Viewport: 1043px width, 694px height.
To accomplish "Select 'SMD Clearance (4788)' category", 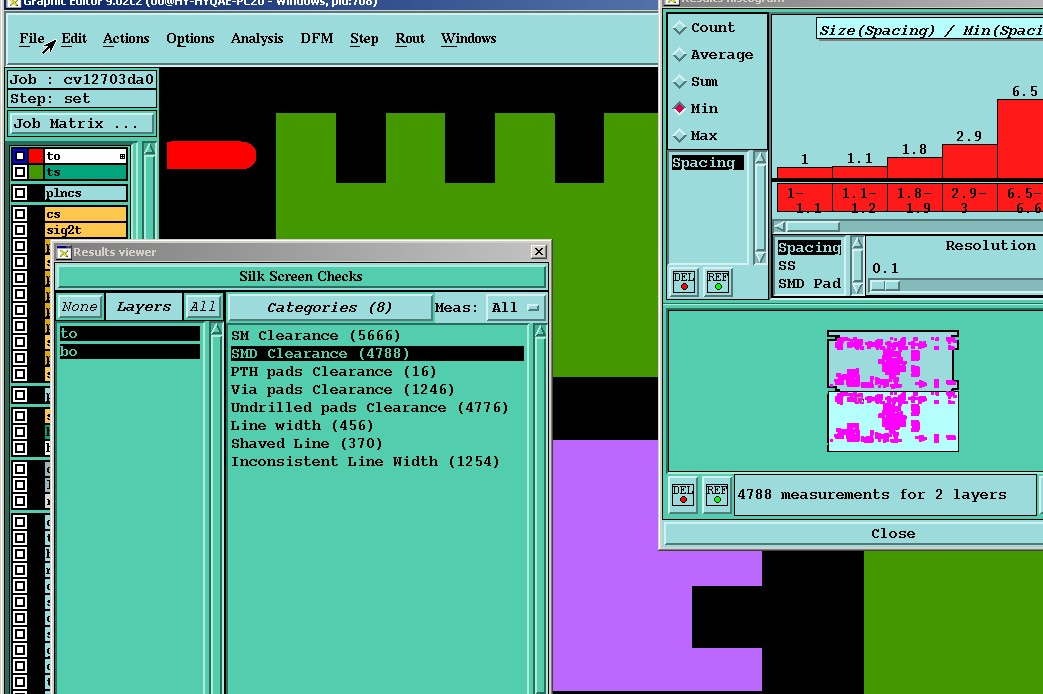I will (377, 353).
